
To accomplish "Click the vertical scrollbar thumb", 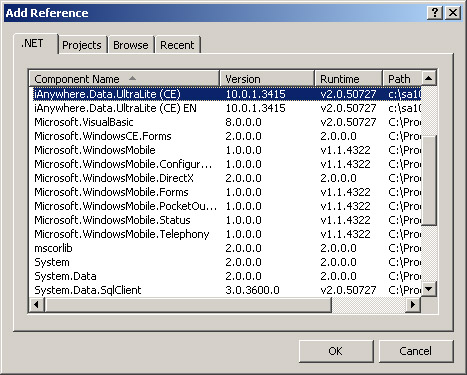I will click(x=429, y=181).
